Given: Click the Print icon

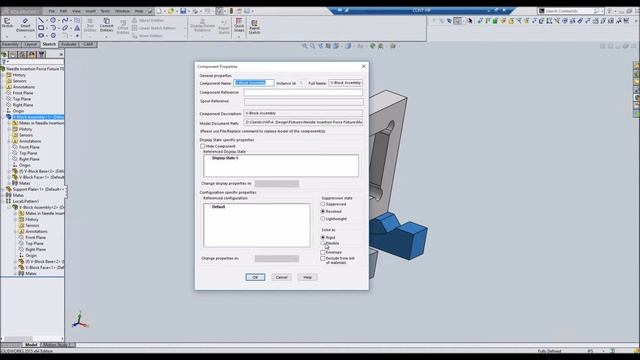Looking at the screenshot, I should [196, 11].
